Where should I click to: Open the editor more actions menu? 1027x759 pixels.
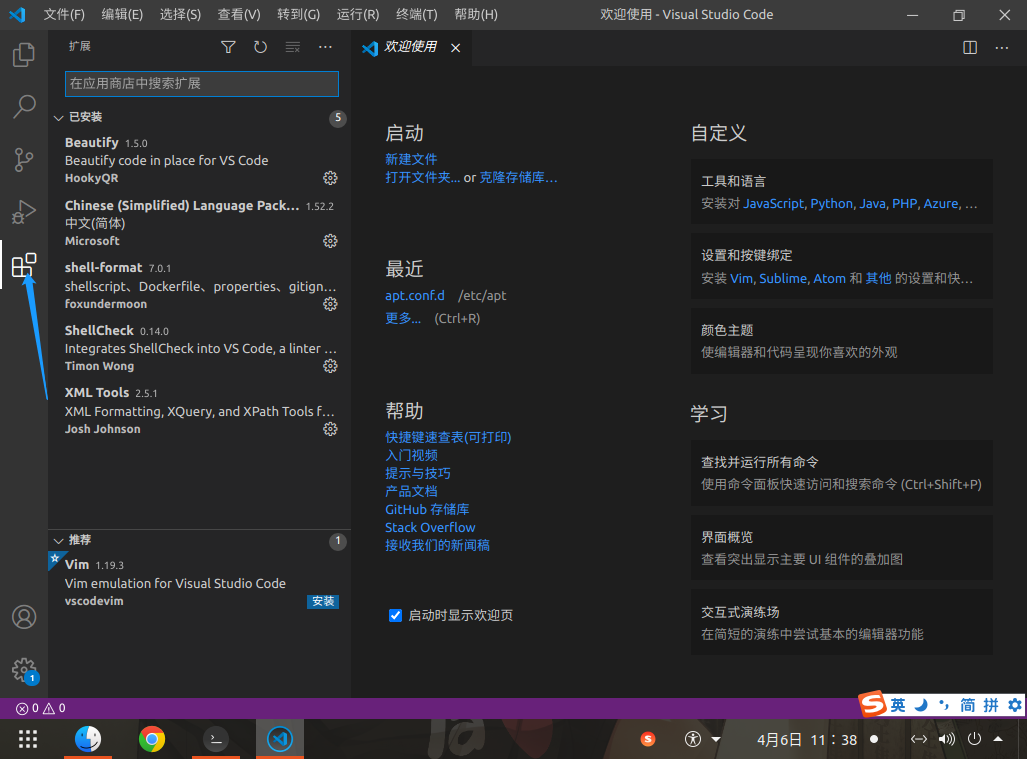[1001, 47]
